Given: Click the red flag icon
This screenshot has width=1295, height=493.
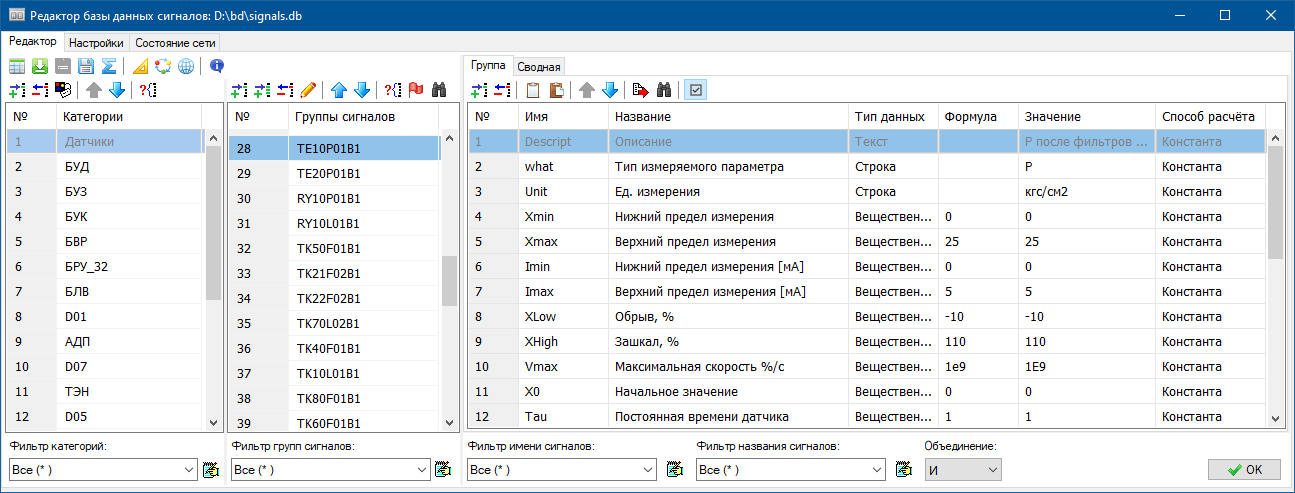Looking at the screenshot, I should [x=415, y=90].
